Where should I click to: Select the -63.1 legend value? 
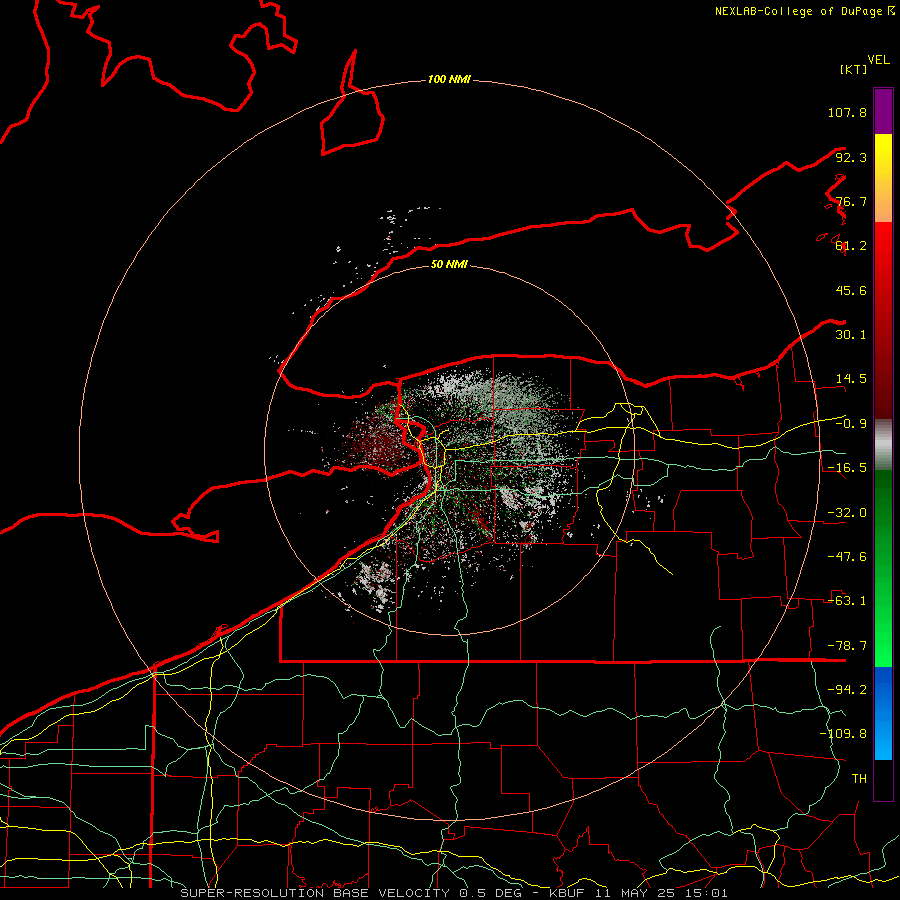point(847,601)
